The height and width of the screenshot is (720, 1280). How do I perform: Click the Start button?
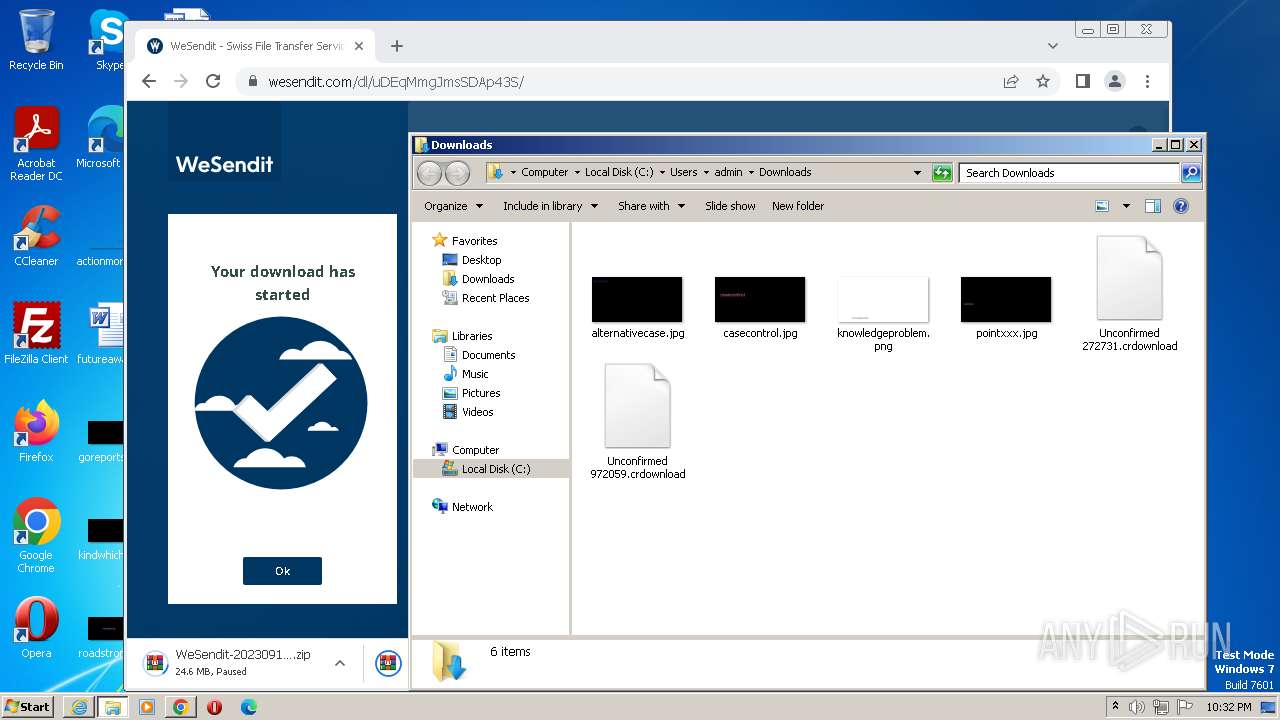click(x=28, y=706)
